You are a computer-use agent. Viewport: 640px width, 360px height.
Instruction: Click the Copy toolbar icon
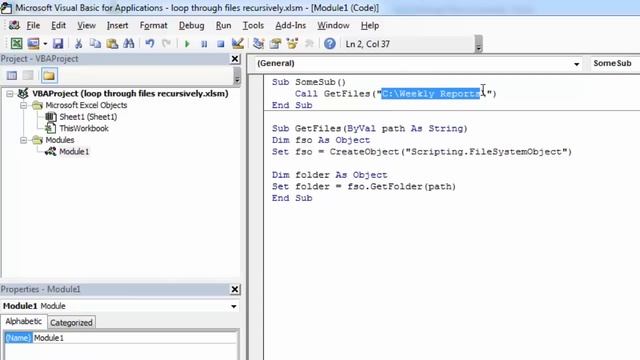click(x=95, y=44)
